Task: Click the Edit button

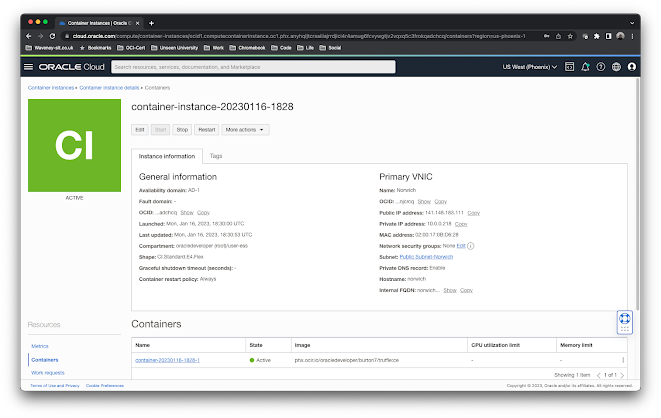Action: (140, 130)
